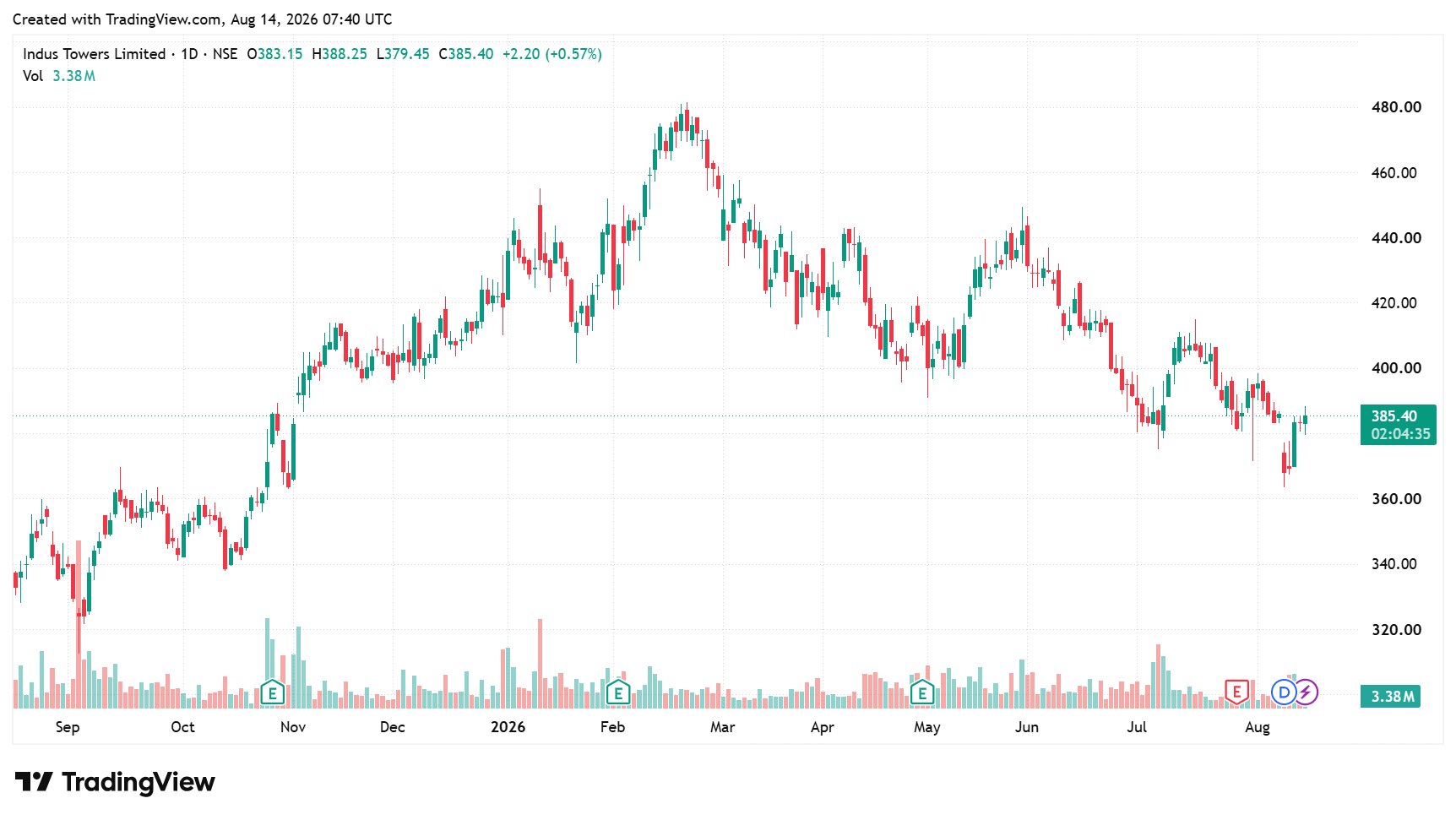
Task: Click the 320.00 price scale label
Action: [x=1396, y=630]
